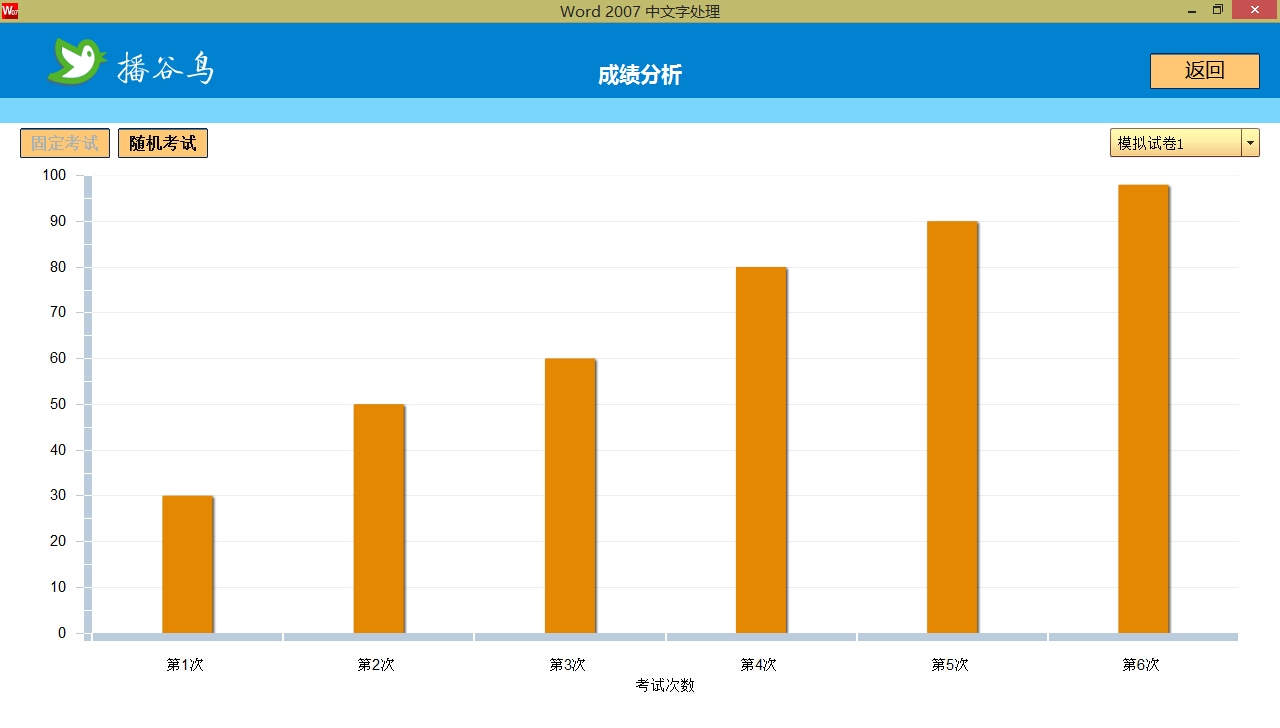Click the 100 value on the y-axis

pyautogui.click(x=54, y=175)
